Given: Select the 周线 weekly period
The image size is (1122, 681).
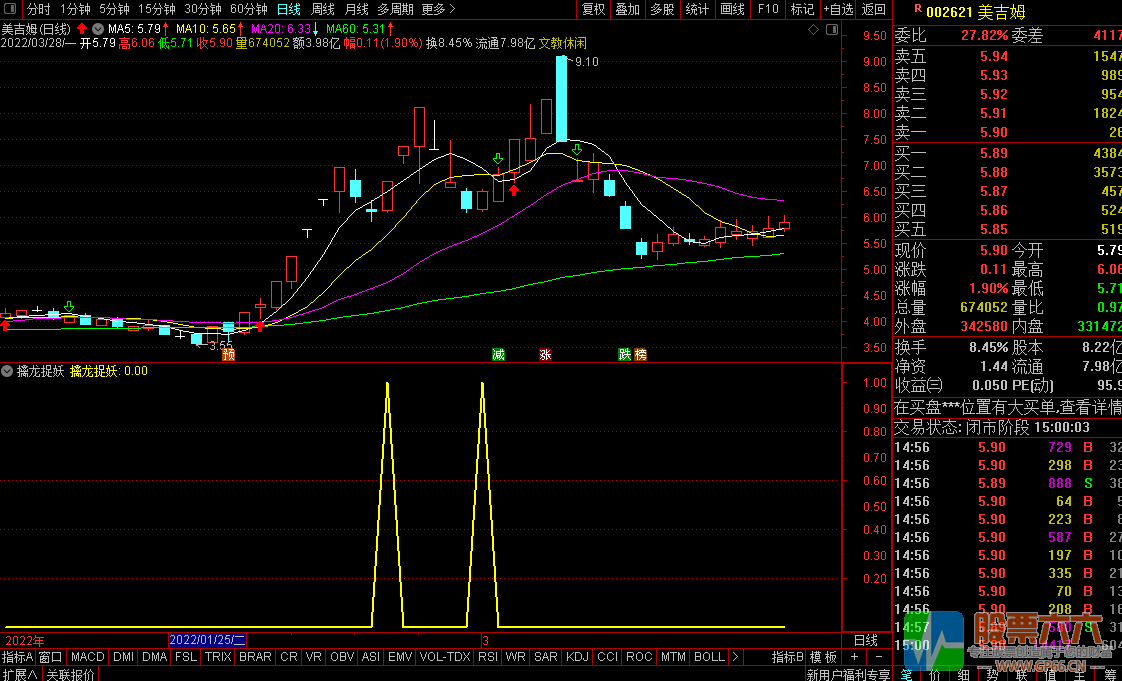Looking at the screenshot, I should point(323,9).
